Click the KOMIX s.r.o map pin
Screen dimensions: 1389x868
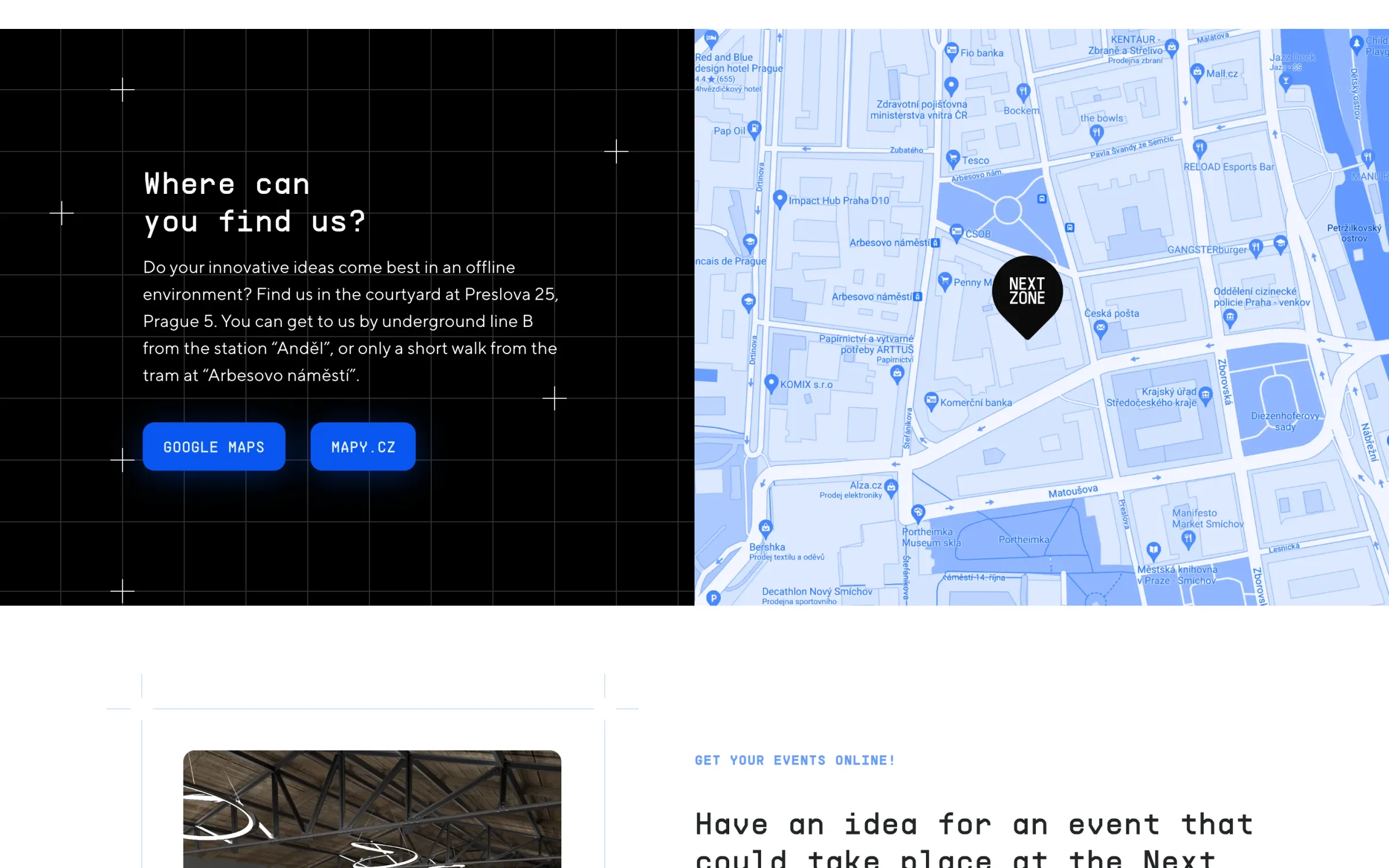(771, 384)
